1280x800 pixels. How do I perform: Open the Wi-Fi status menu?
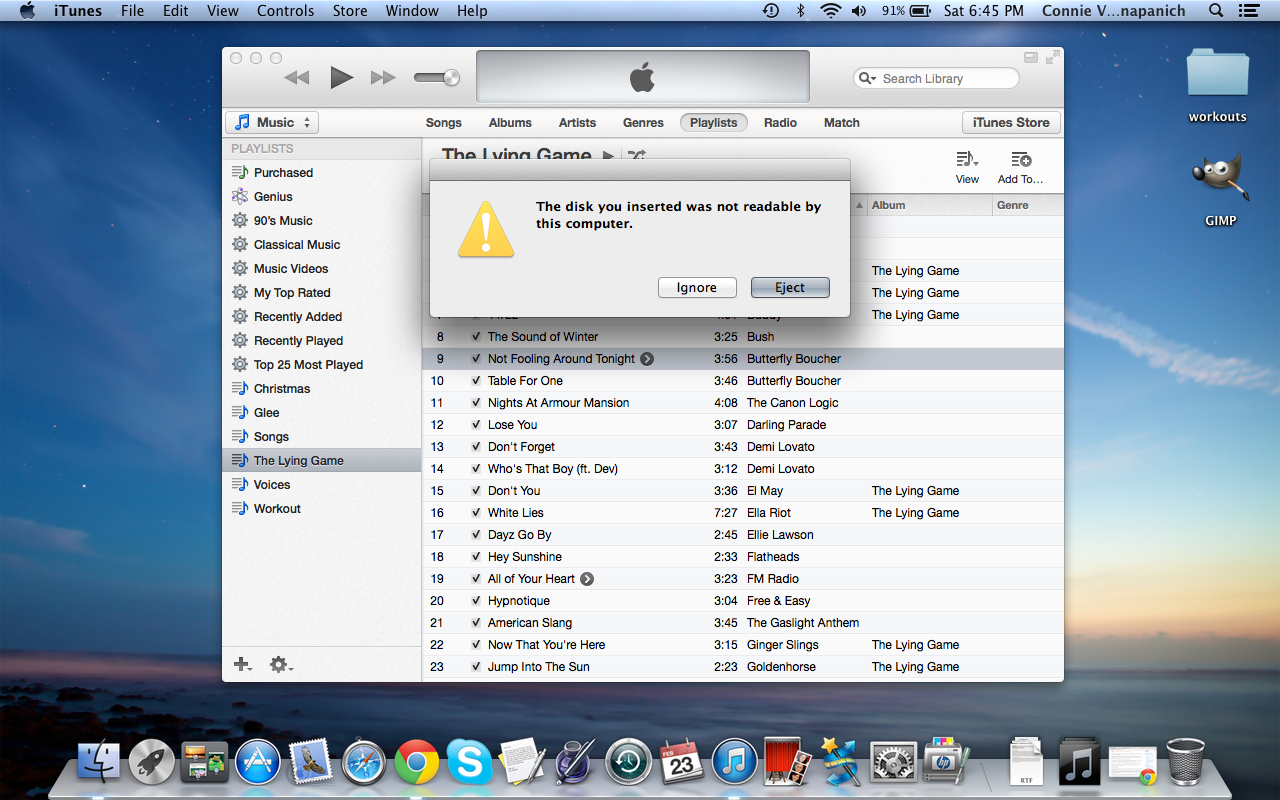(830, 11)
